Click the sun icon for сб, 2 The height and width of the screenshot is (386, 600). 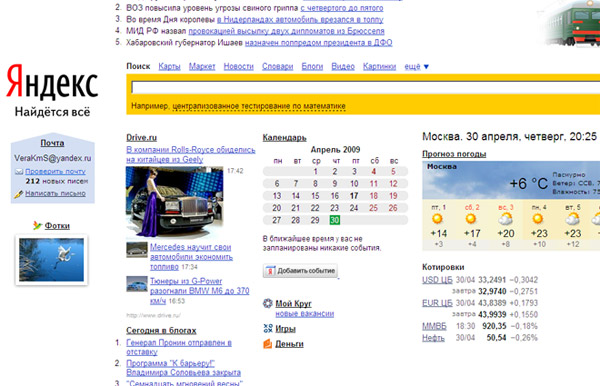(471, 219)
